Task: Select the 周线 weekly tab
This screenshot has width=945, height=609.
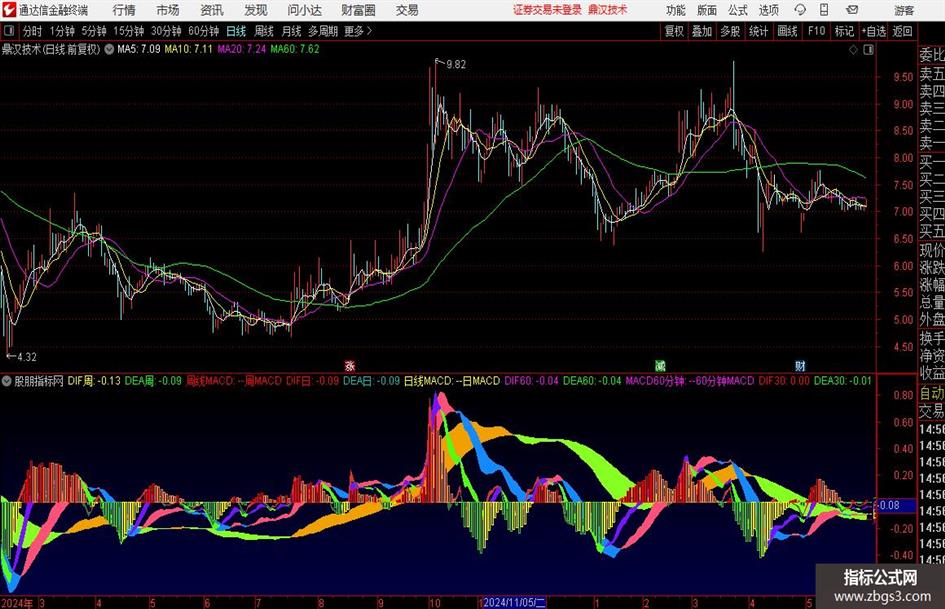Action: click(264, 31)
